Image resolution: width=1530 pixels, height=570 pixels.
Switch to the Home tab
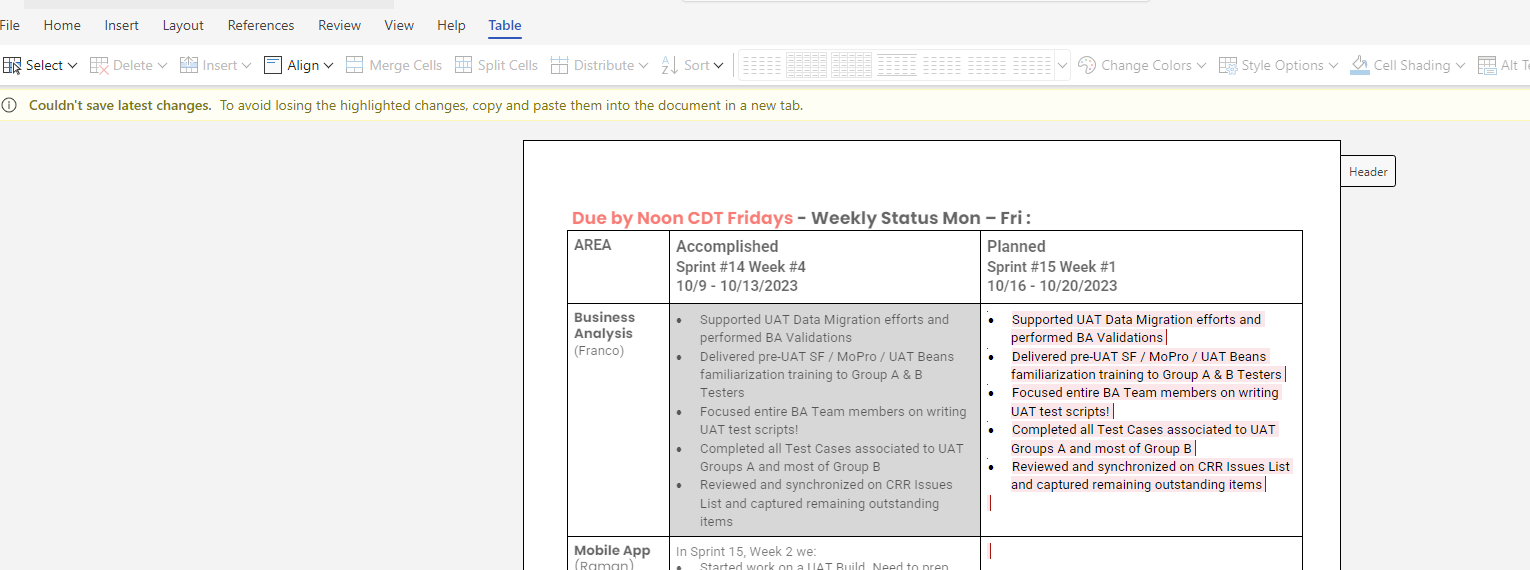pyautogui.click(x=62, y=25)
